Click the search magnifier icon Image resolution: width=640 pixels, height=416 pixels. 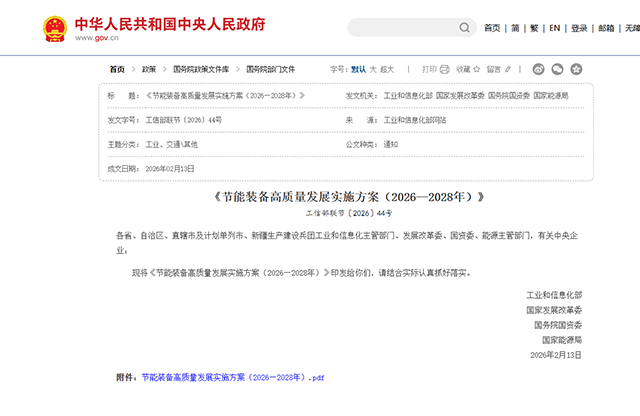pos(464,27)
